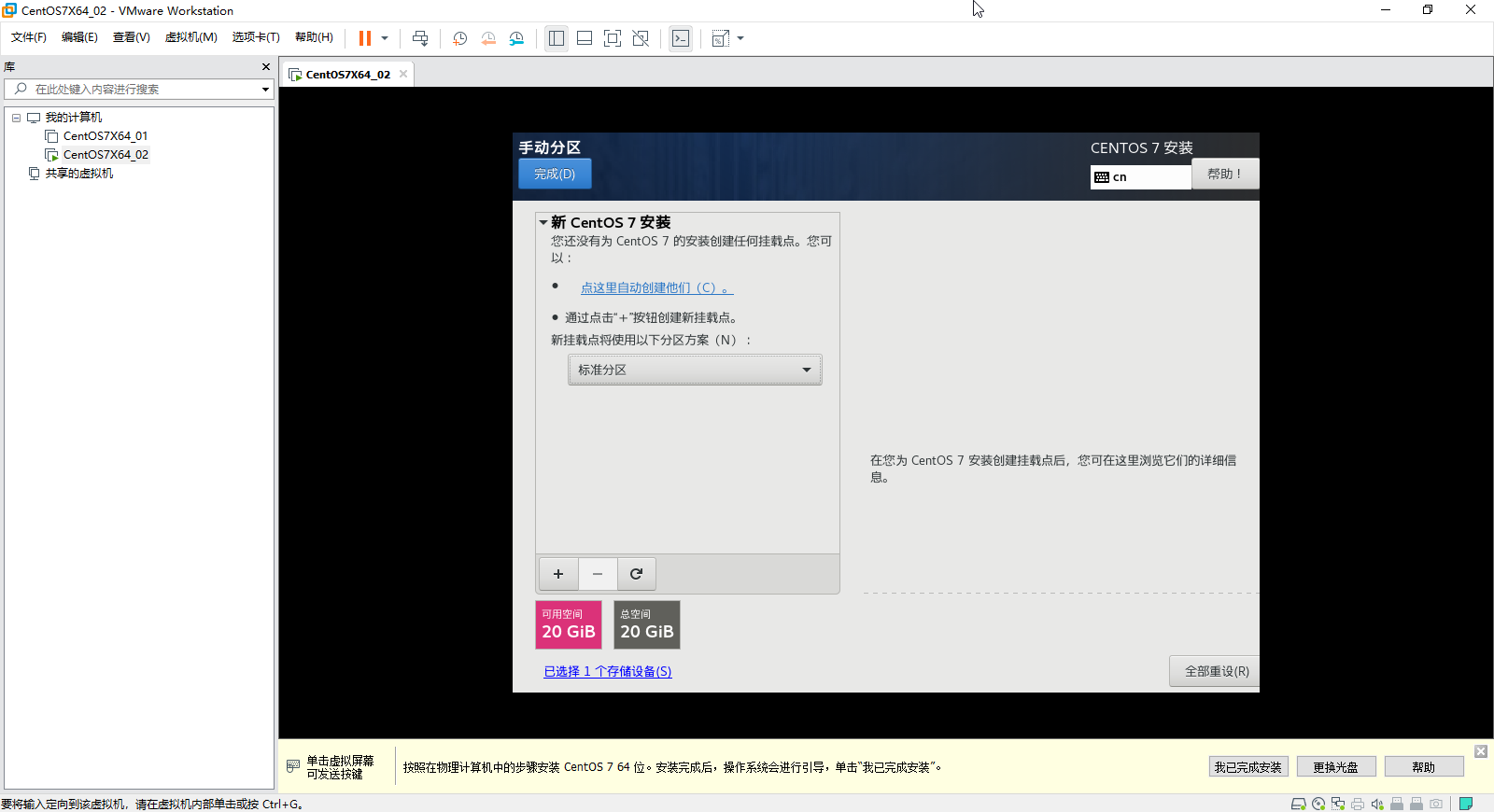This screenshot has height=812, width=1494.
Task: Enter full screen mode icon
Action: (613, 38)
